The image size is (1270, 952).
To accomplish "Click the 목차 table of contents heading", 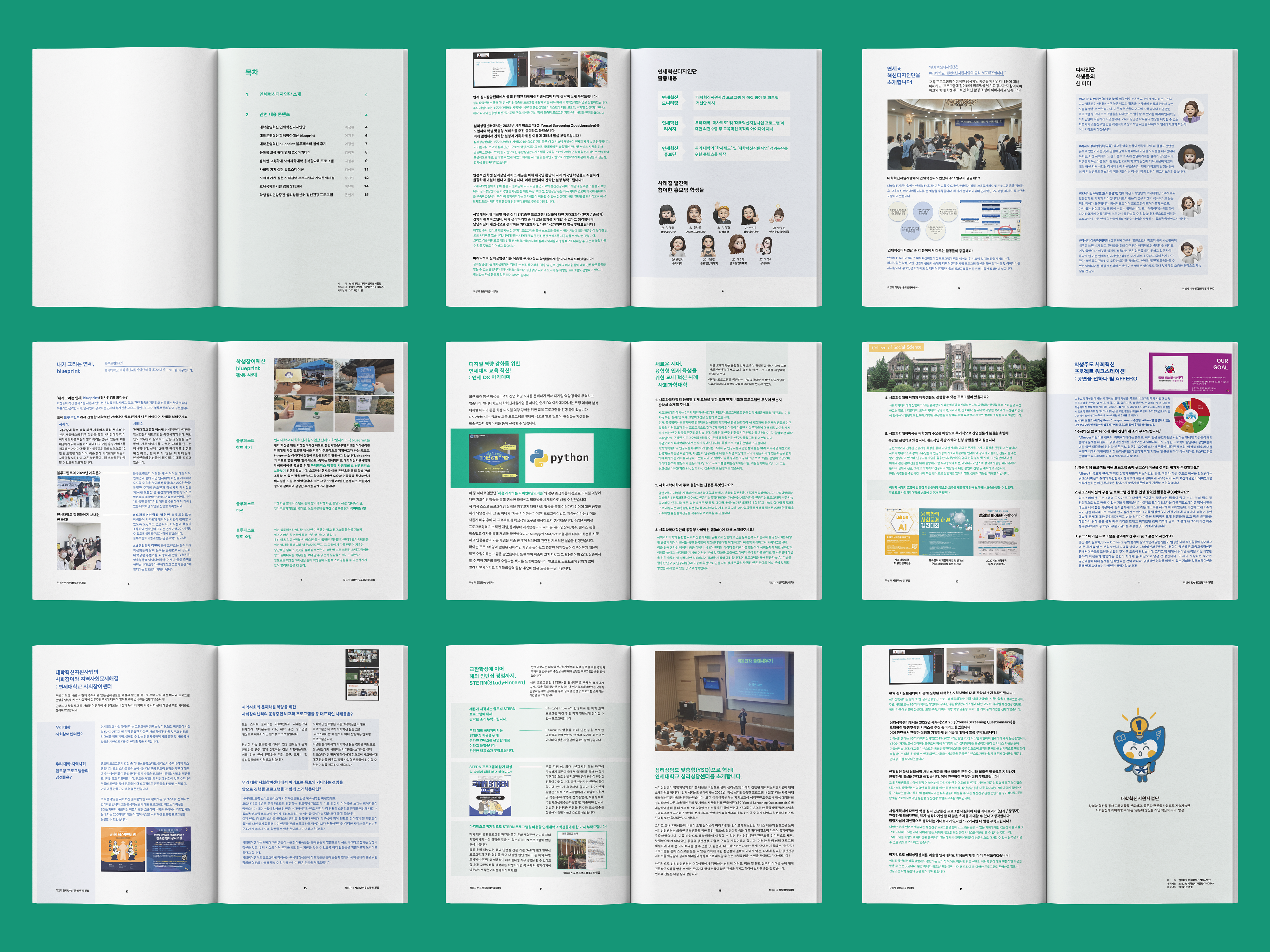I will coord(251,72).
